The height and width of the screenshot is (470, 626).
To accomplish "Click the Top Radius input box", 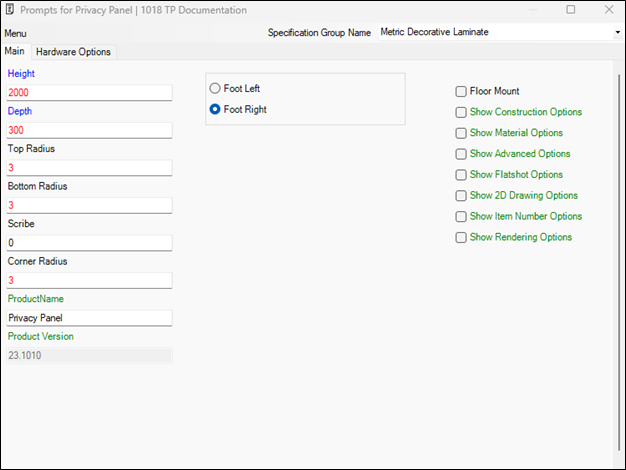I will [88, 168].
